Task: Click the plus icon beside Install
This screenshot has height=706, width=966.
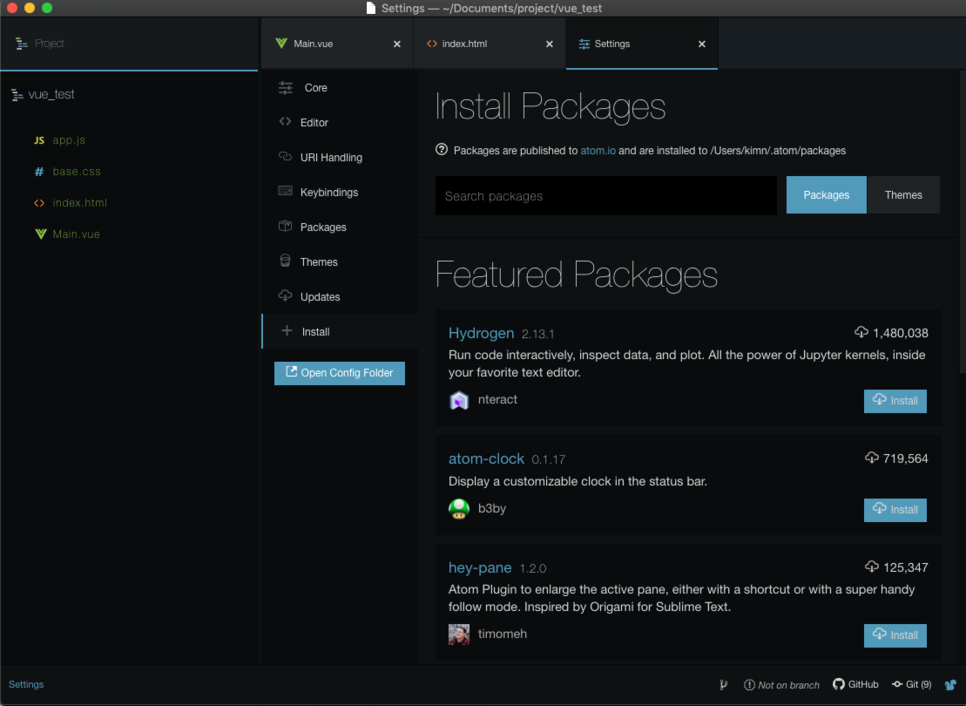Action: 286,331
